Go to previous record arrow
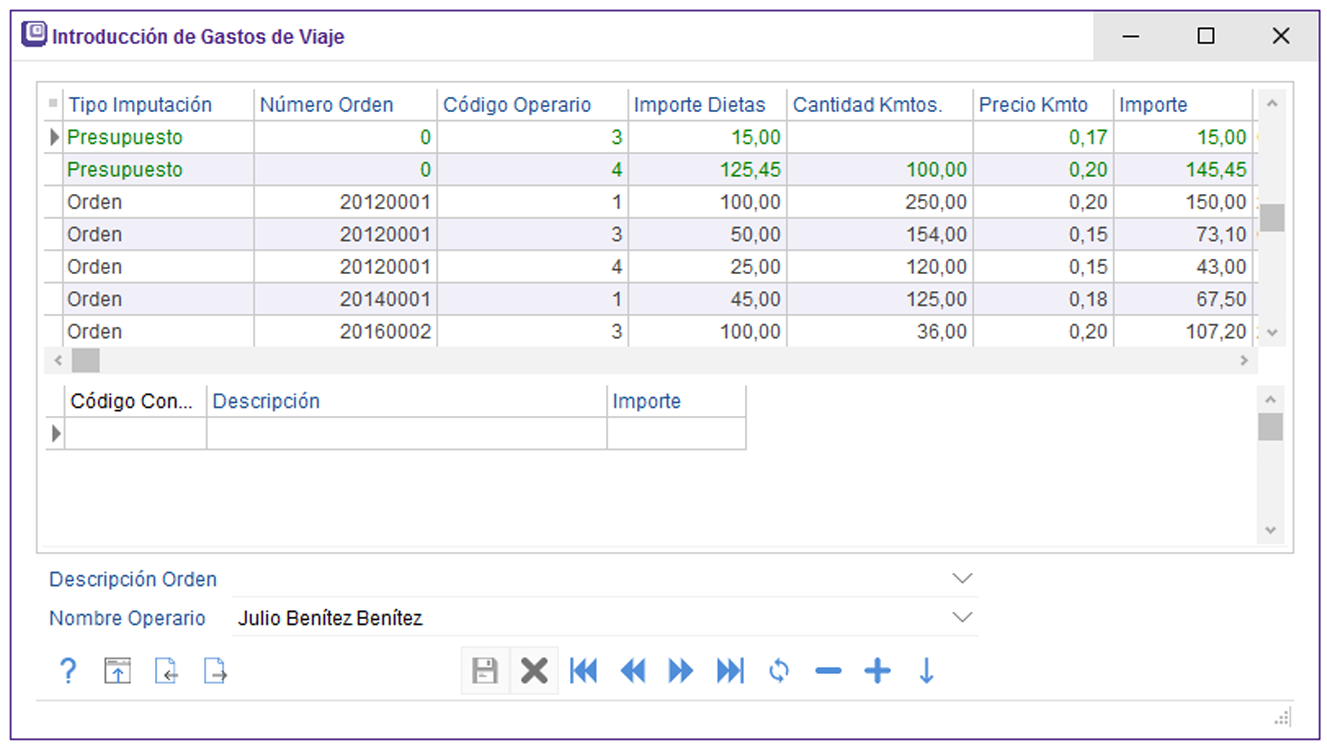1327x745 pixels. pyautogui.click(x=632, y=671)
